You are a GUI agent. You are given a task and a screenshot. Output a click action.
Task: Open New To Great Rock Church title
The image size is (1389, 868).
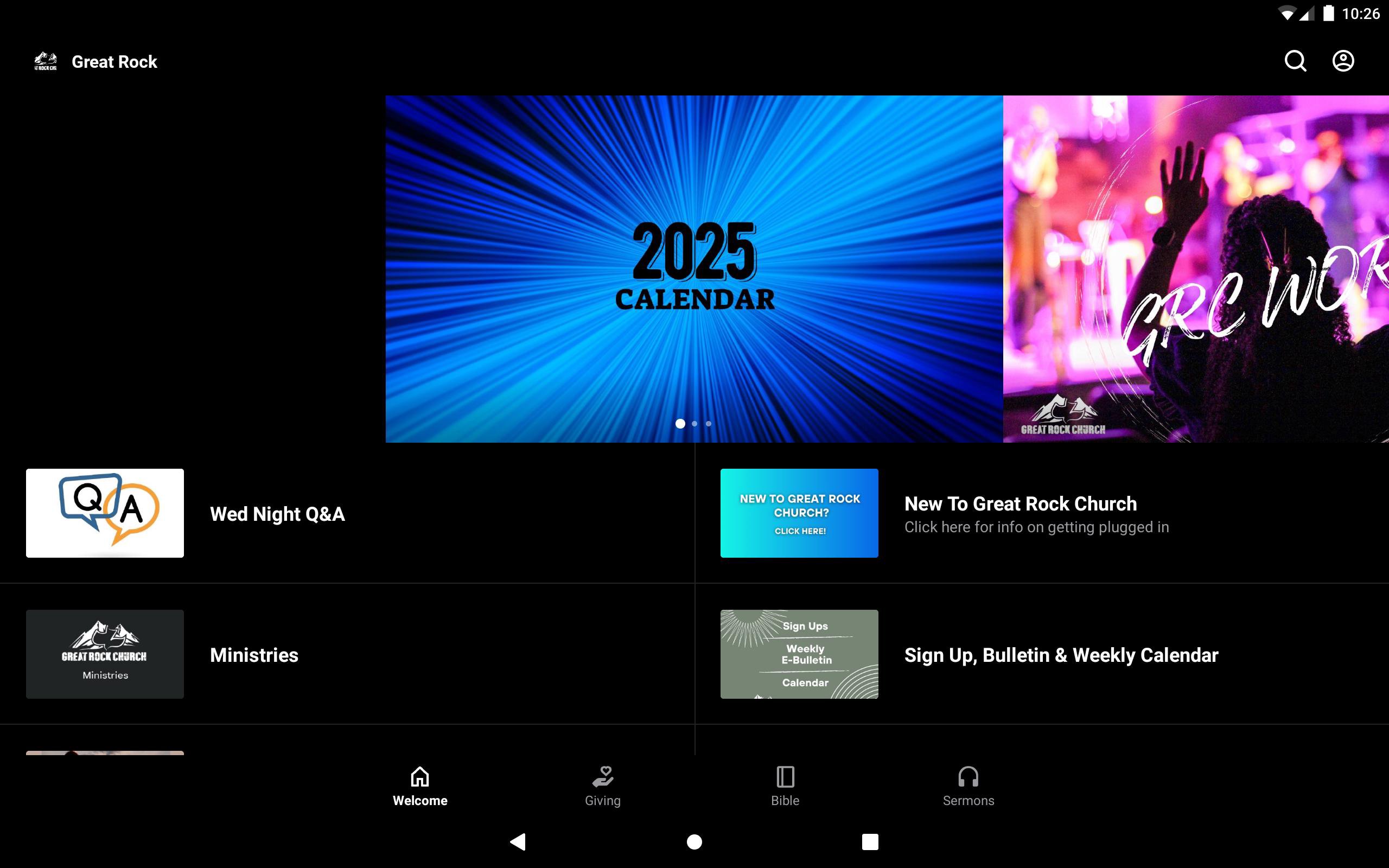[1020, 503]
